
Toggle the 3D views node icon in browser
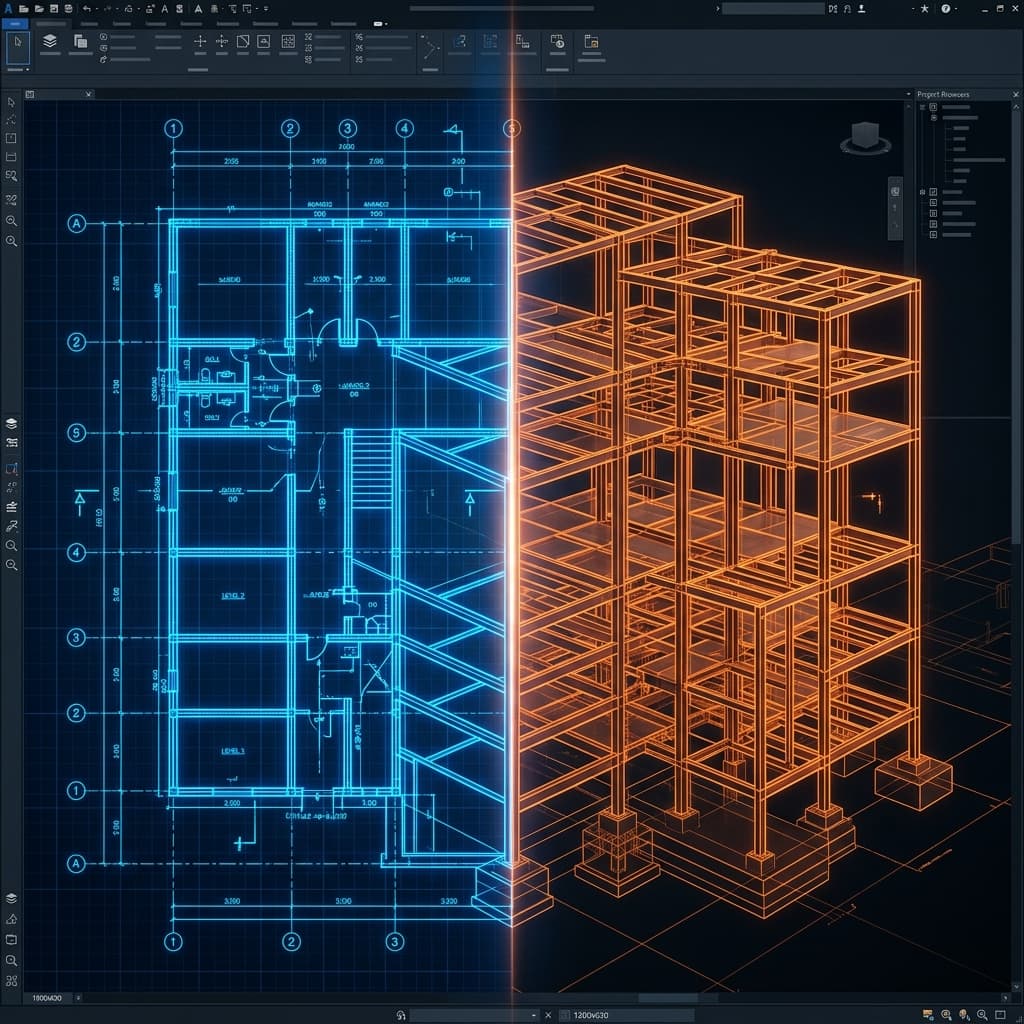pos(933,192)
